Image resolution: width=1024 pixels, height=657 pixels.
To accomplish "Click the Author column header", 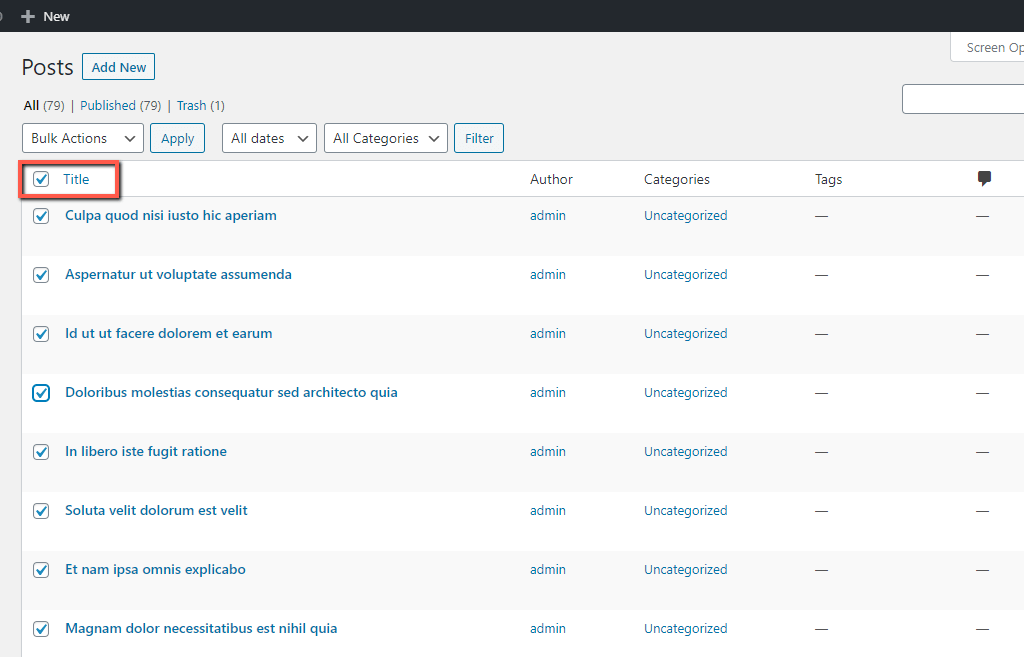I will (x=551, y=179).
